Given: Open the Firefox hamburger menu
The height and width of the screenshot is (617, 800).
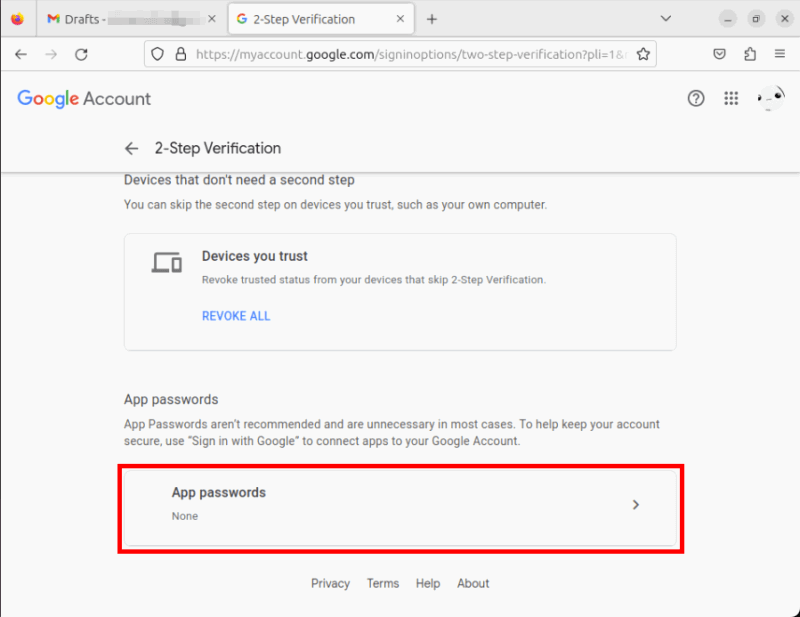Looking at the screenshot, I should 780,54.
